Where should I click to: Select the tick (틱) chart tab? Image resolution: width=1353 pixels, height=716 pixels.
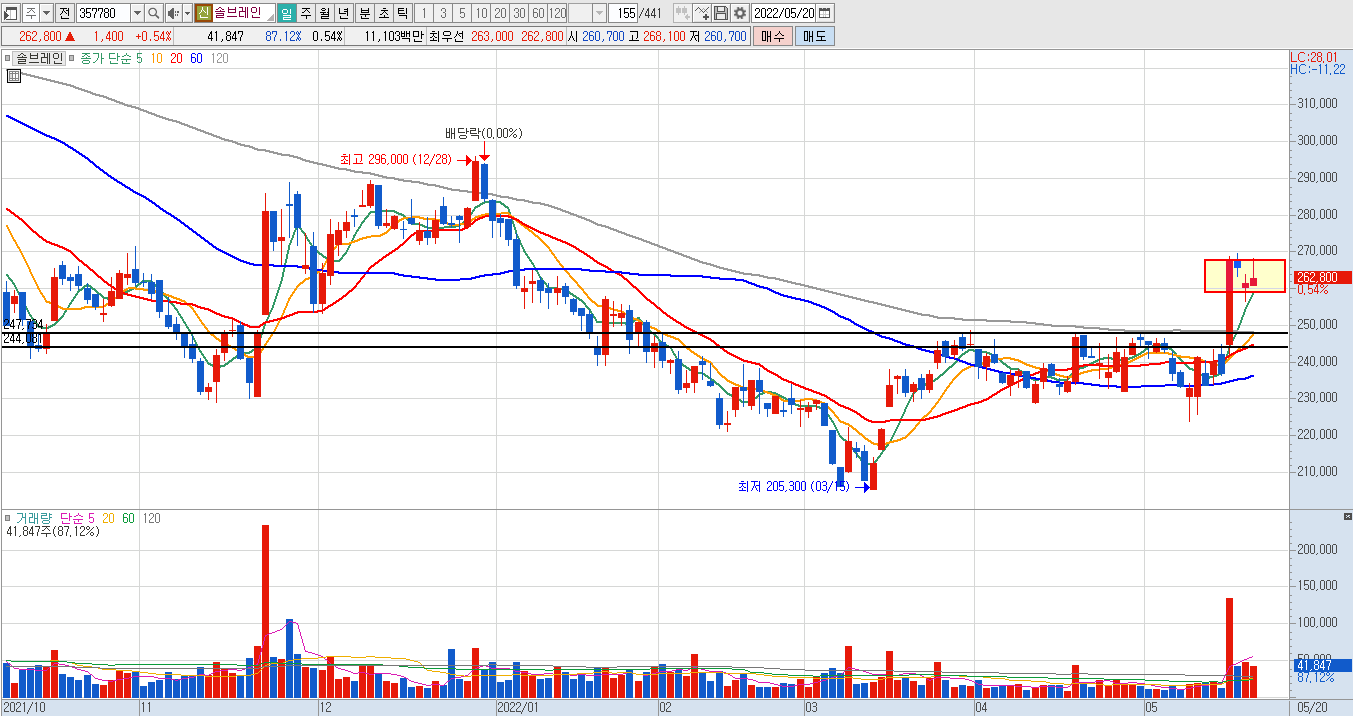401,13
